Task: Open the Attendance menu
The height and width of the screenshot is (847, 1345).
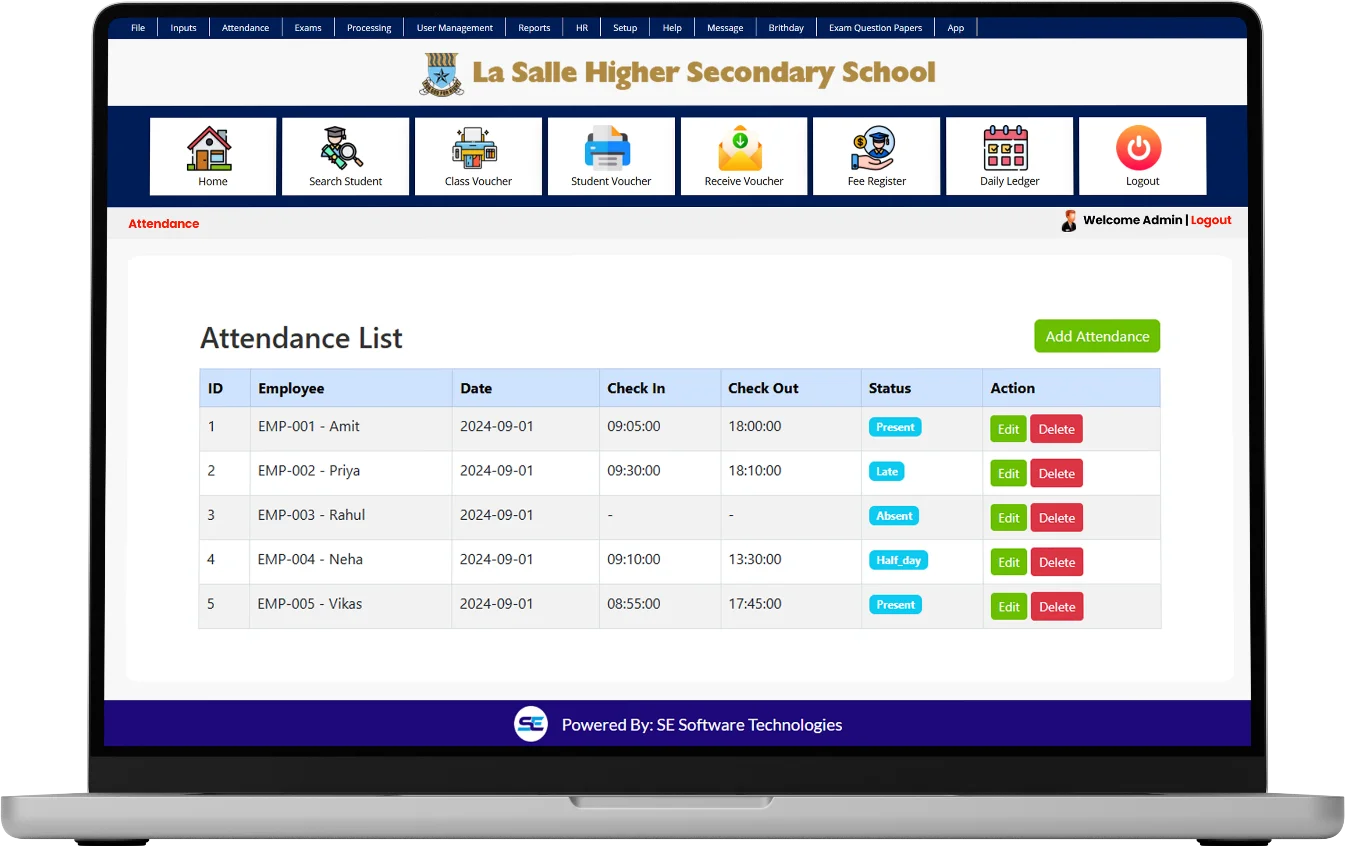Action: [x=245, y=28]
